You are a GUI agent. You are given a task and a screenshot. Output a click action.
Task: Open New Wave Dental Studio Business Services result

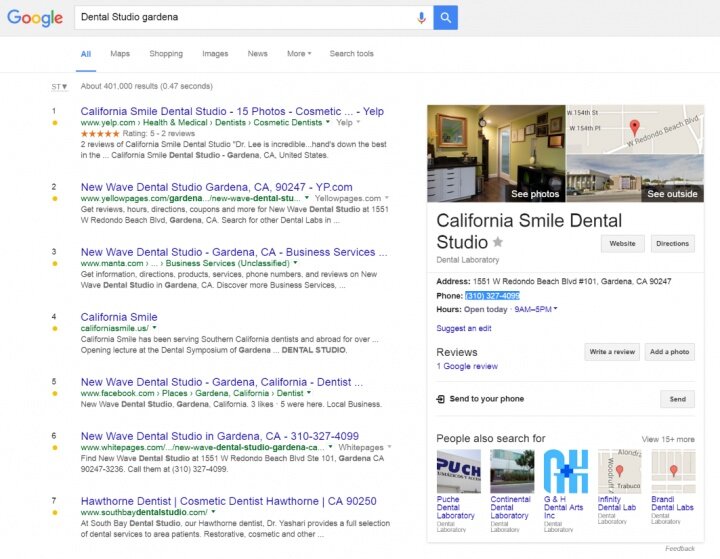[x=234, y=252]
